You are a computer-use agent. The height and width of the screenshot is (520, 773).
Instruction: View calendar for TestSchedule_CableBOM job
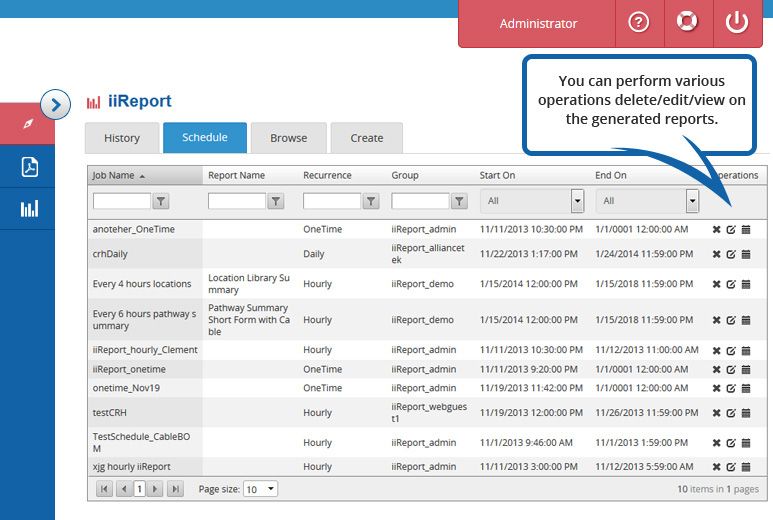746,443
